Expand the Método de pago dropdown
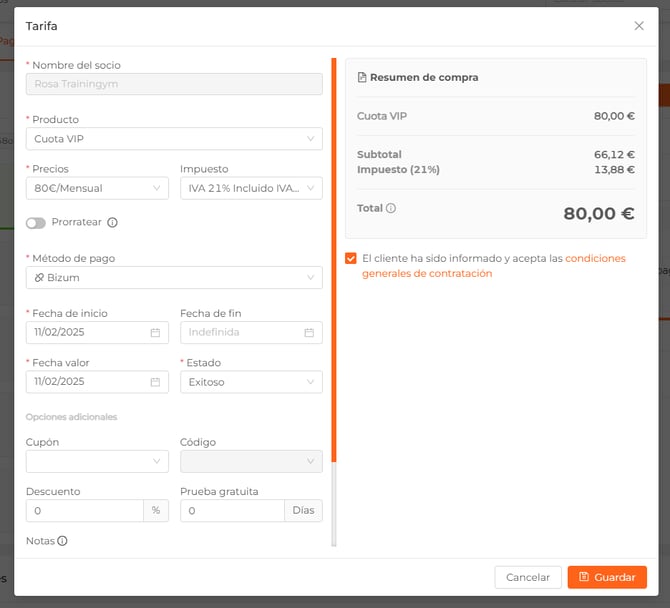The image size is (670, 608). pyautogui.click(x=174, y=277)
